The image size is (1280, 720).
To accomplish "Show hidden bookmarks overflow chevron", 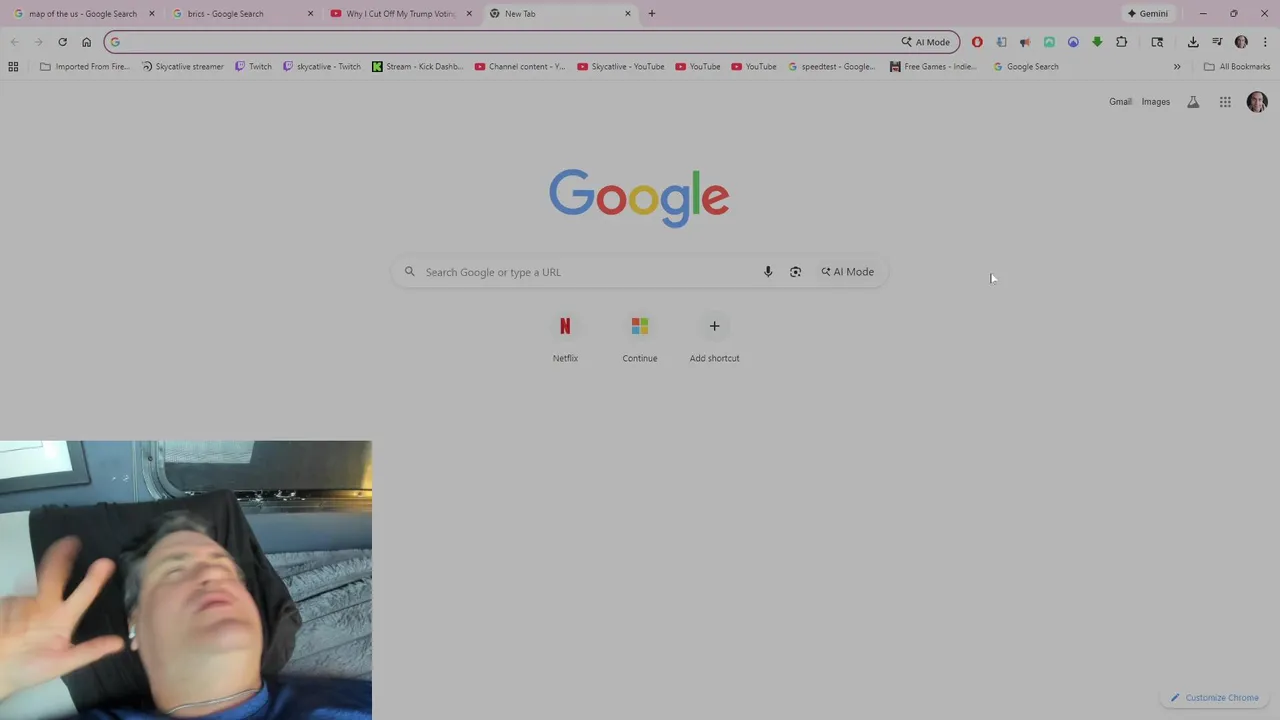I will [1177, 67].
